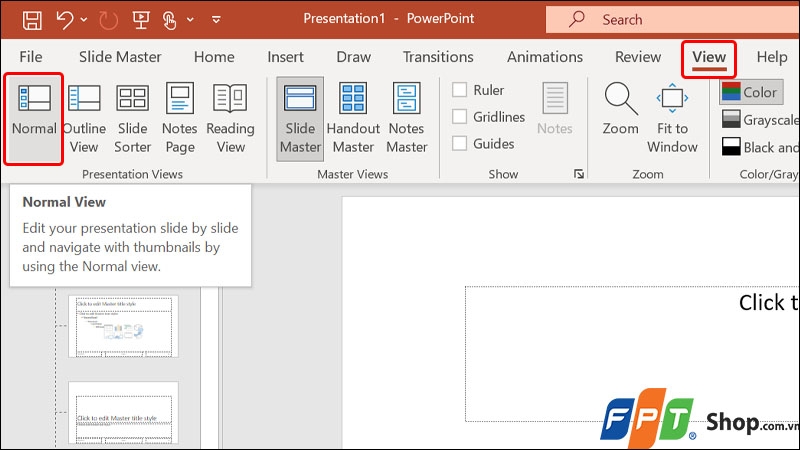Switch to the Insert tab
Viewport: 800px width, 450px height.
click(285, 57)
